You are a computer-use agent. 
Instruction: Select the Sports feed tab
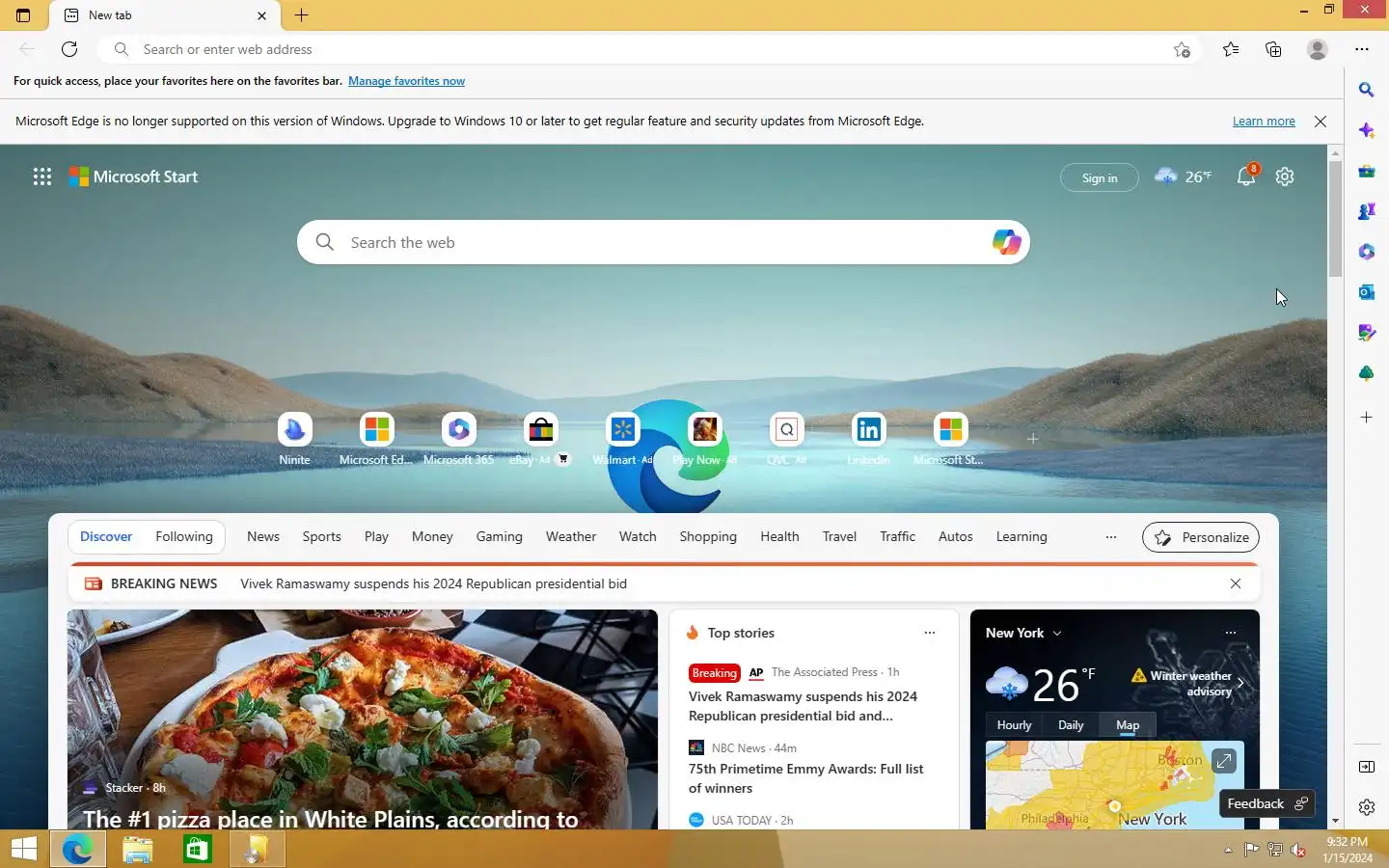point(321,537)
